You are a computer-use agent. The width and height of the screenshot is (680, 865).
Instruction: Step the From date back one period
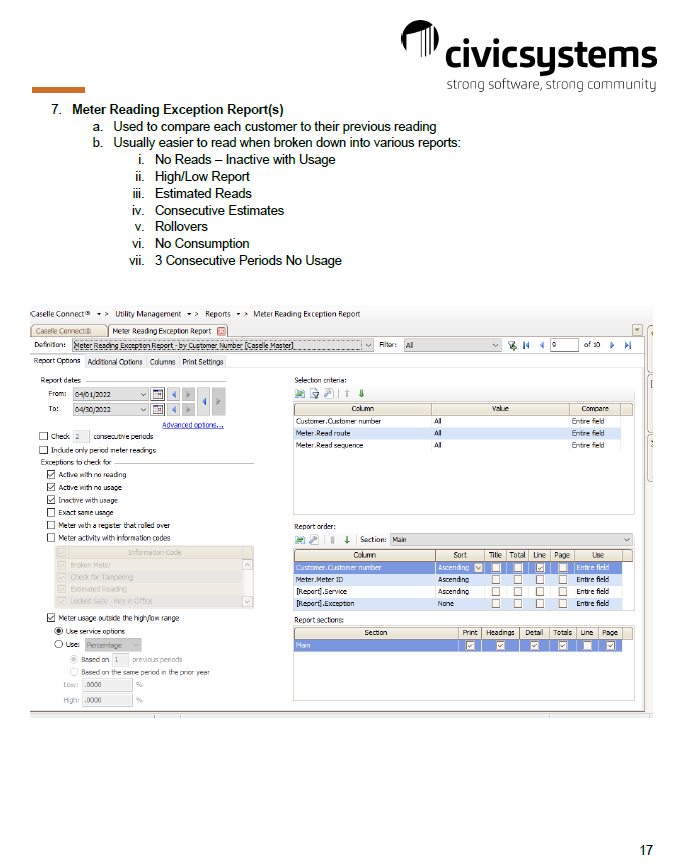pos(174,394)
